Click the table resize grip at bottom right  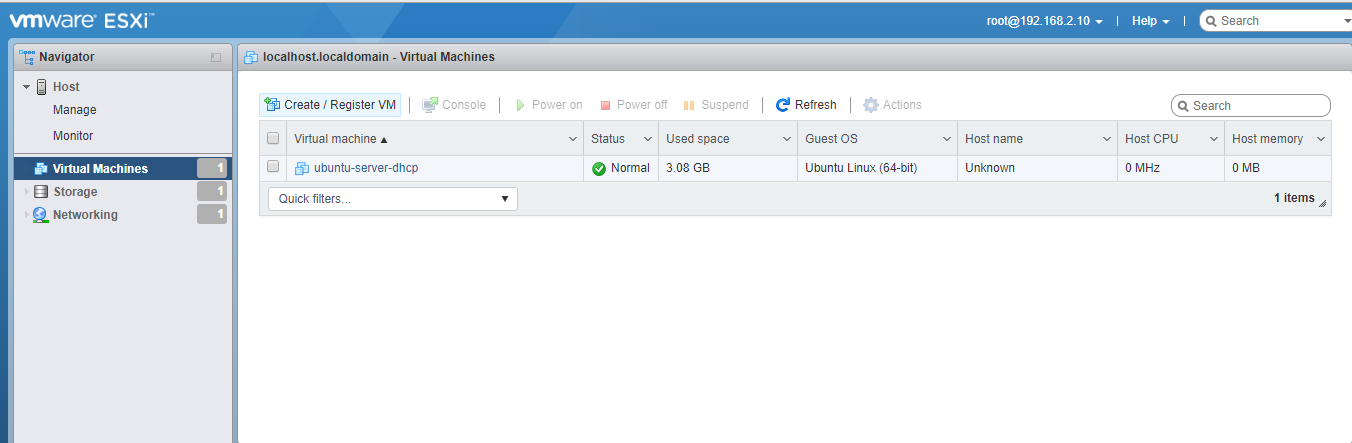pyautogui.click(x=1323, y=203)
